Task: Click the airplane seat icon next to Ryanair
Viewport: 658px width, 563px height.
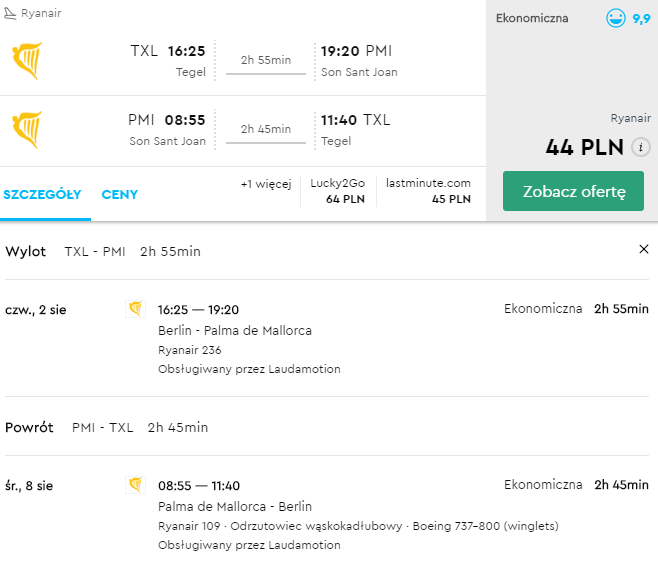Action: (10, 13)
